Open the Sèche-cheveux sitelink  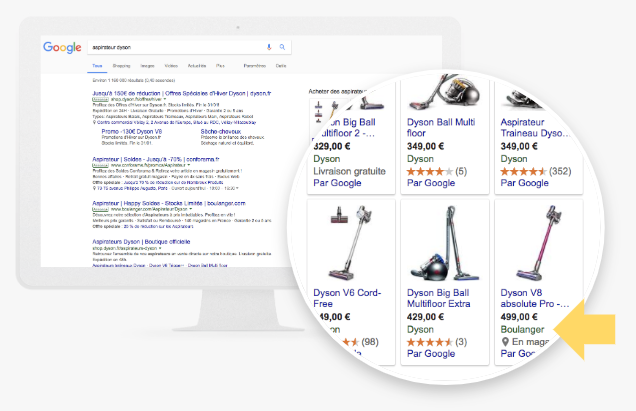pyautogui.click(x=221, y=131)
